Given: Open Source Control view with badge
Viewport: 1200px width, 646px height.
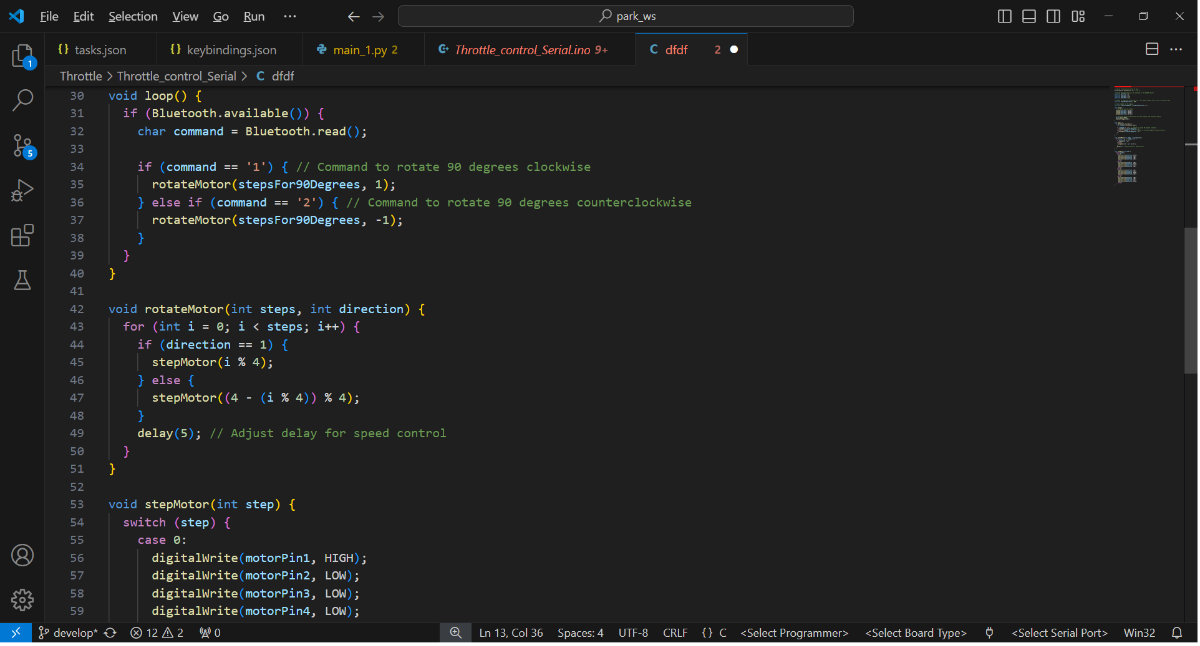Looking at the screenshot, I should click(22, 146).
